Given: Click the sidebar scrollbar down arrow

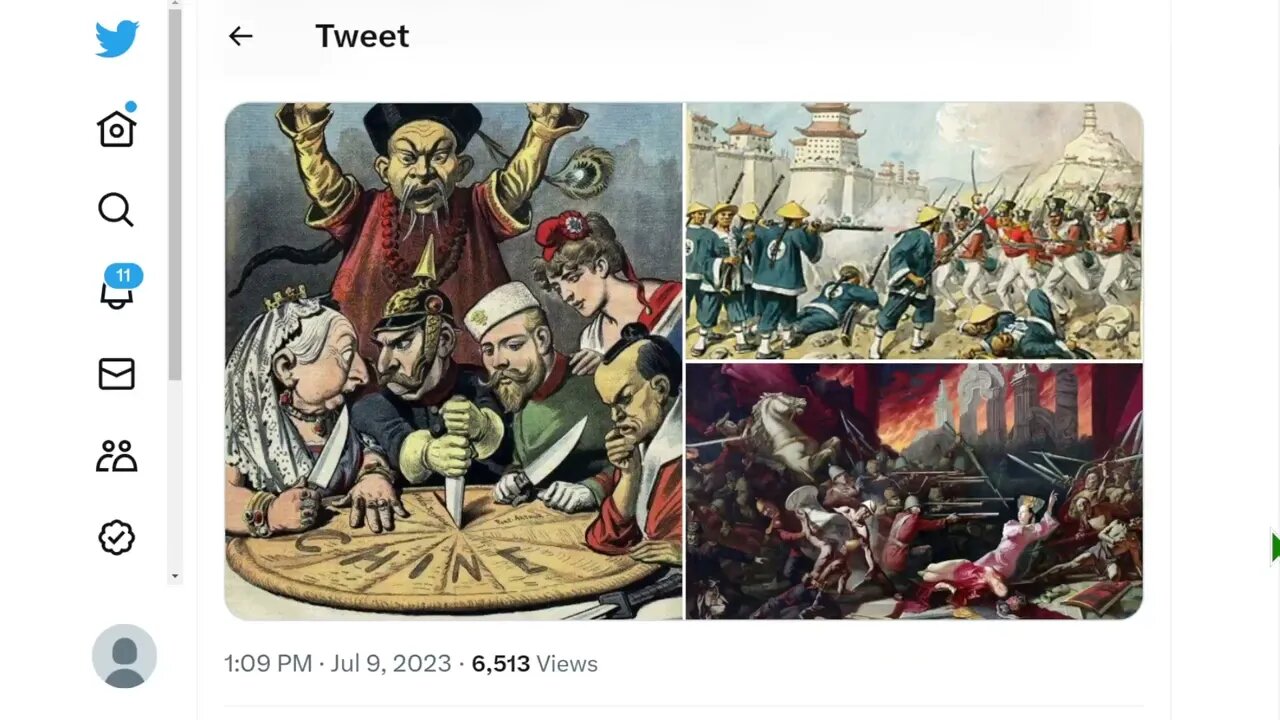Looking at the screenshot, I should [x=175, y=576].
